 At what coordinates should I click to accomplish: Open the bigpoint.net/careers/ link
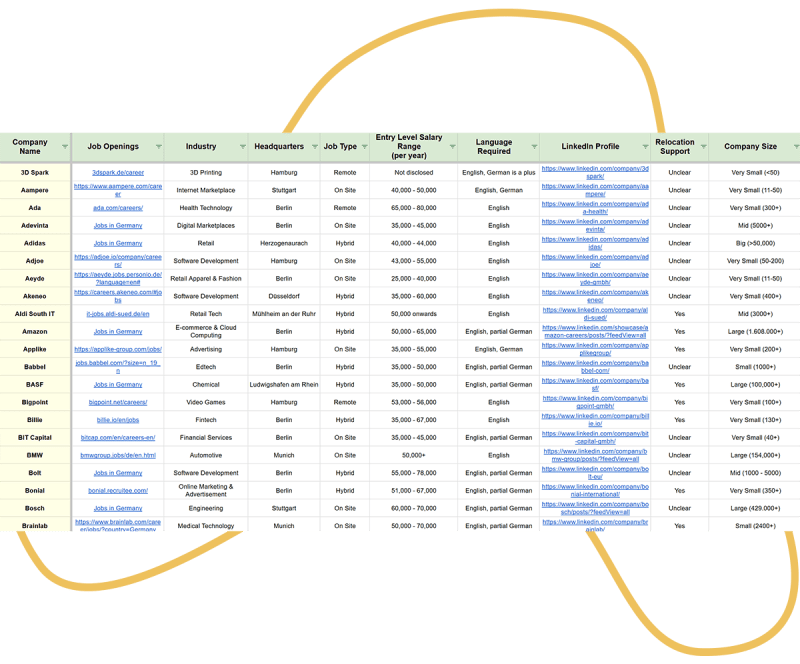pyautogui.click(x=118, y=402)
